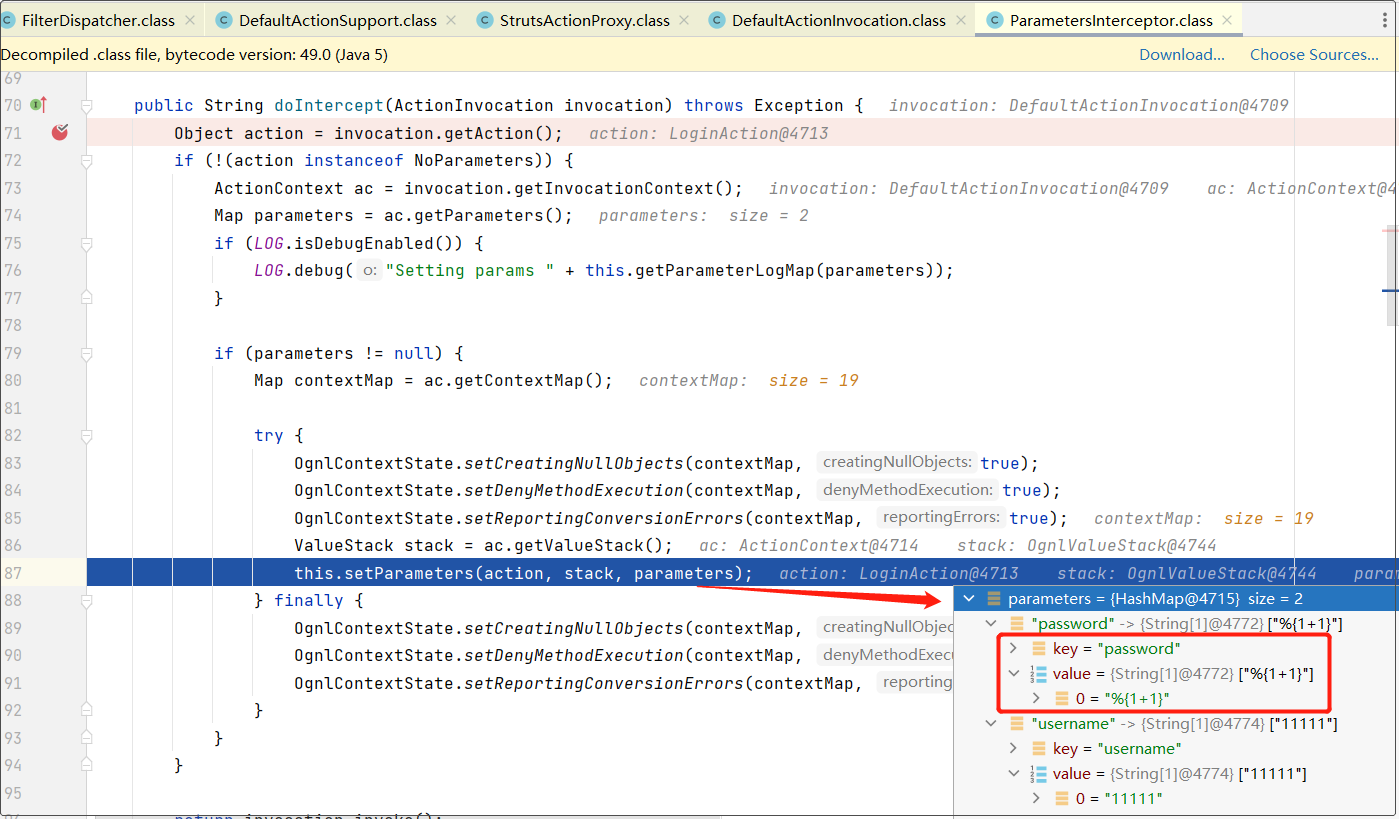Click the "Setting params " string literal
Viewport: 1399px width, 819px height.
click(469, 270)
